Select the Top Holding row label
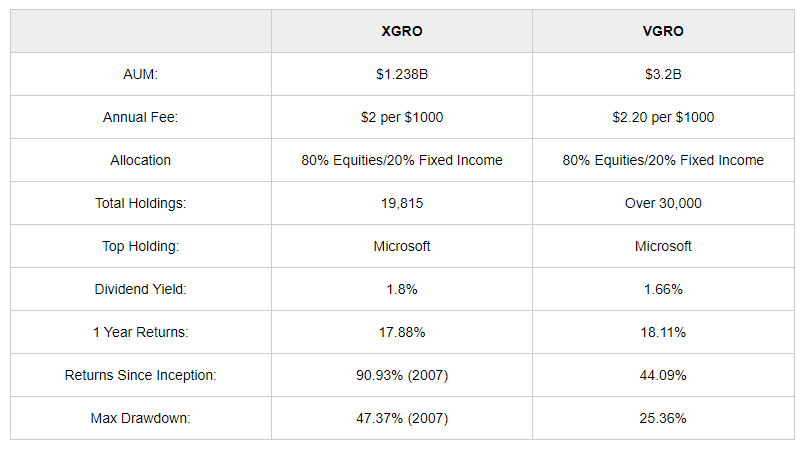Image resolution: width=807 pixels, height=453 pixels. tap(141, 246)
